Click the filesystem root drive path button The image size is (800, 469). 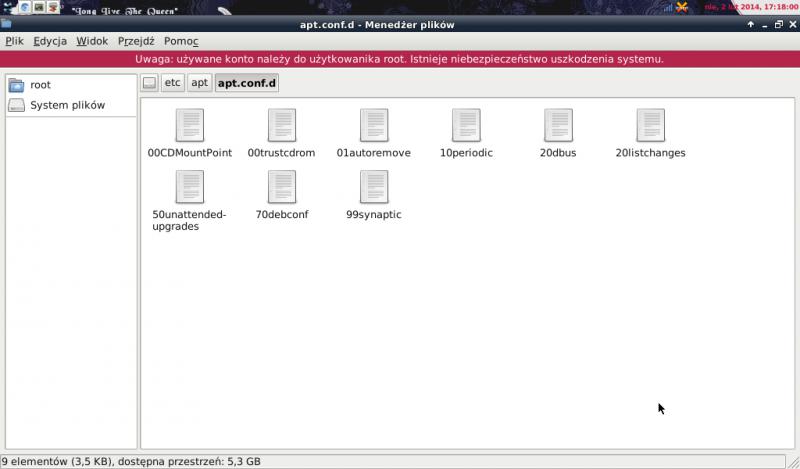pos(149,82)
